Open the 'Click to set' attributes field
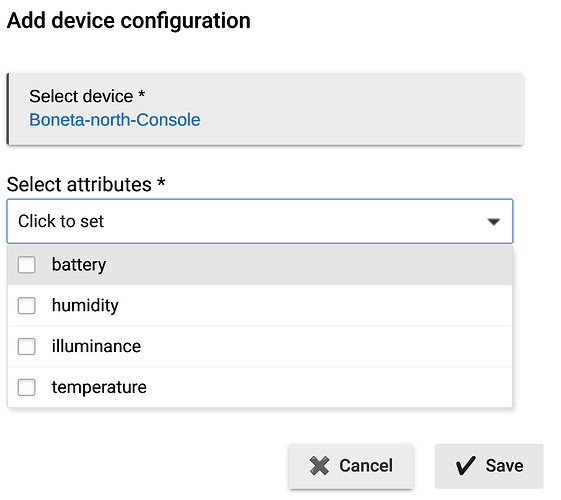 point(260,221)
